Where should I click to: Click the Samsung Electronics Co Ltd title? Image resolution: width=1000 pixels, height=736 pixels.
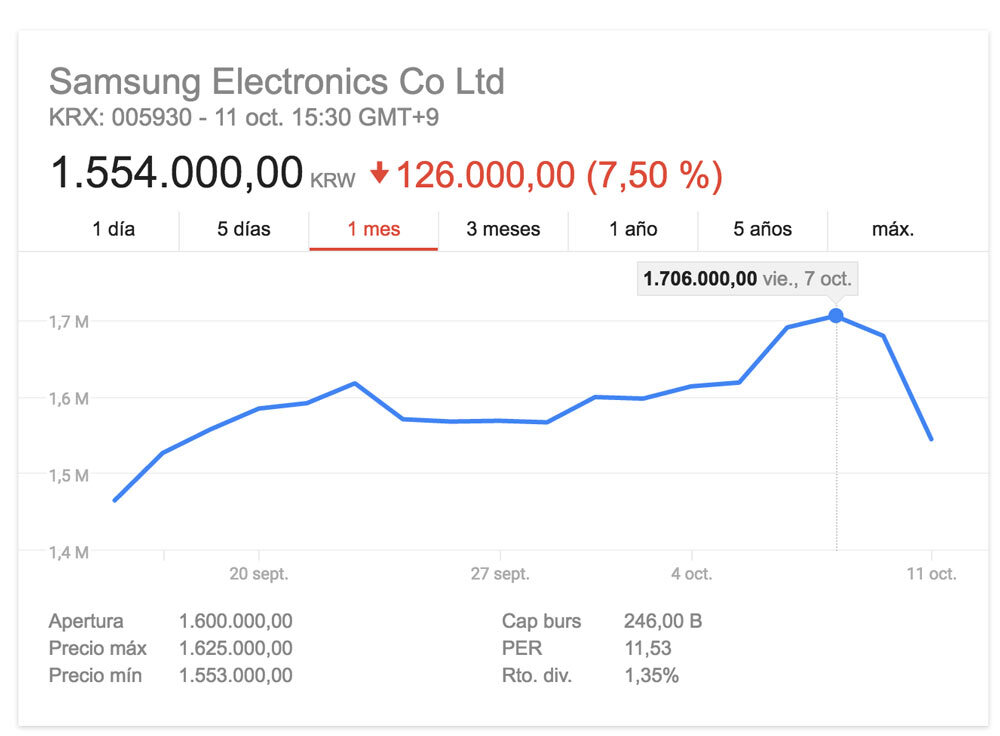click(x=277, y=81)
